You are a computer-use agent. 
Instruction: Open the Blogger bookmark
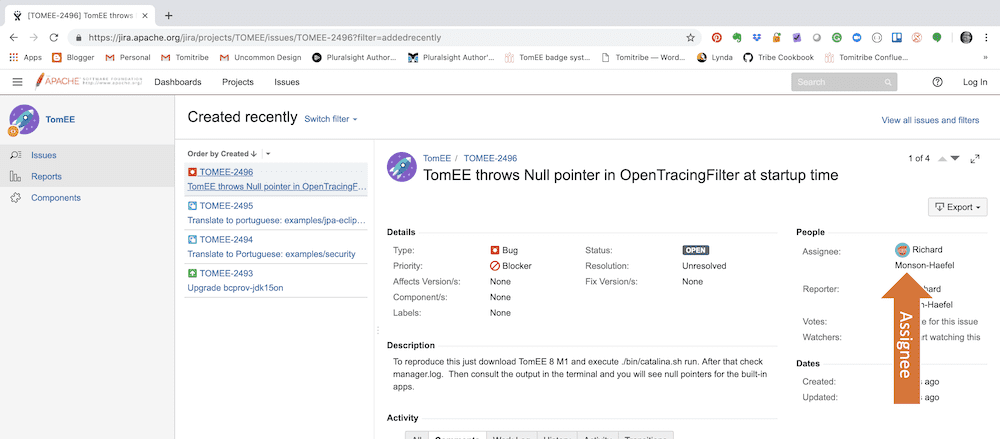(73, 57)
